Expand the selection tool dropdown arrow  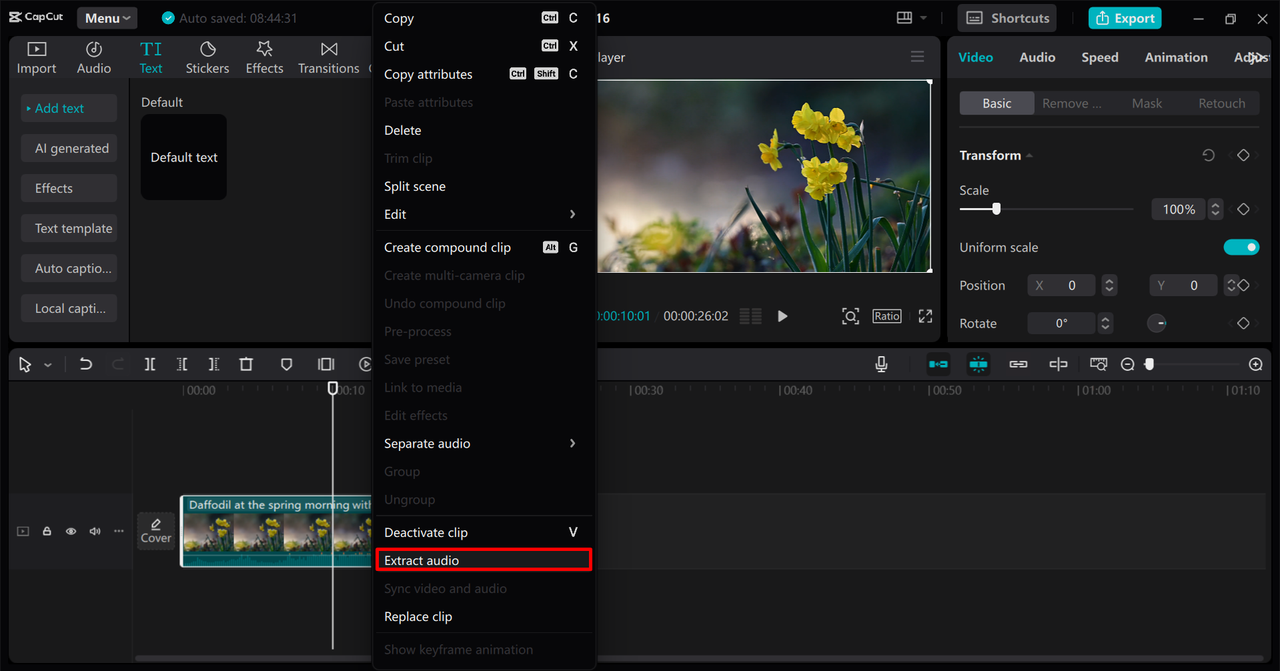[x=47, y=365]
